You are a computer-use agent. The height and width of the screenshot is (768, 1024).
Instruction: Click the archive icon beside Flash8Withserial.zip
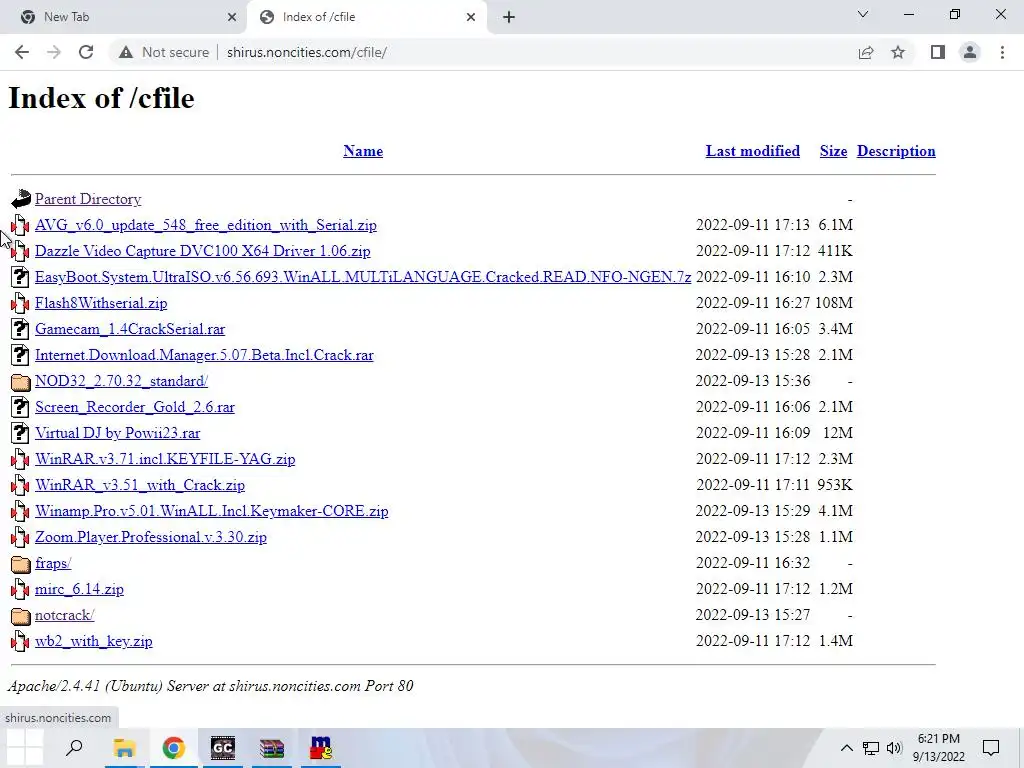point(20,303)
